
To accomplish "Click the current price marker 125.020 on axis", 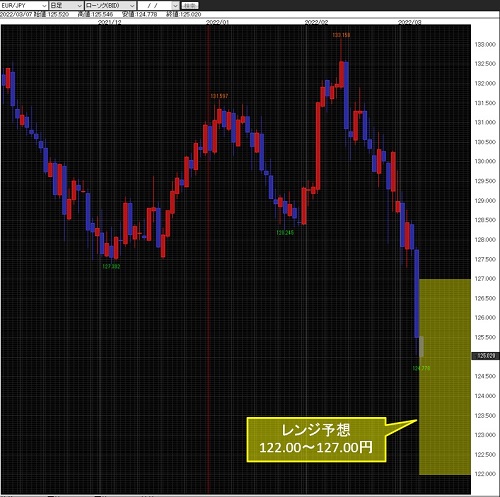I will click(x=486, y=356).
